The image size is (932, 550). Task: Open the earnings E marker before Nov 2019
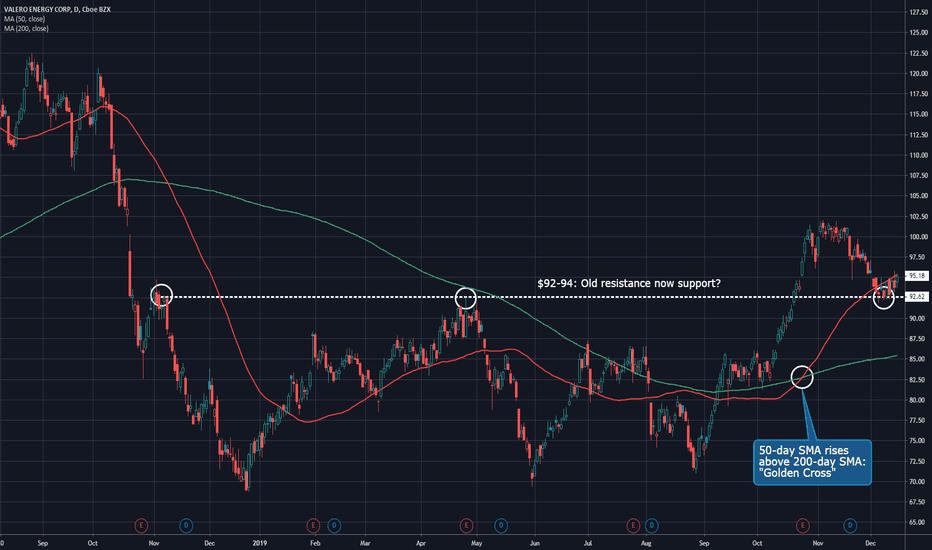(x=802, y=526)
